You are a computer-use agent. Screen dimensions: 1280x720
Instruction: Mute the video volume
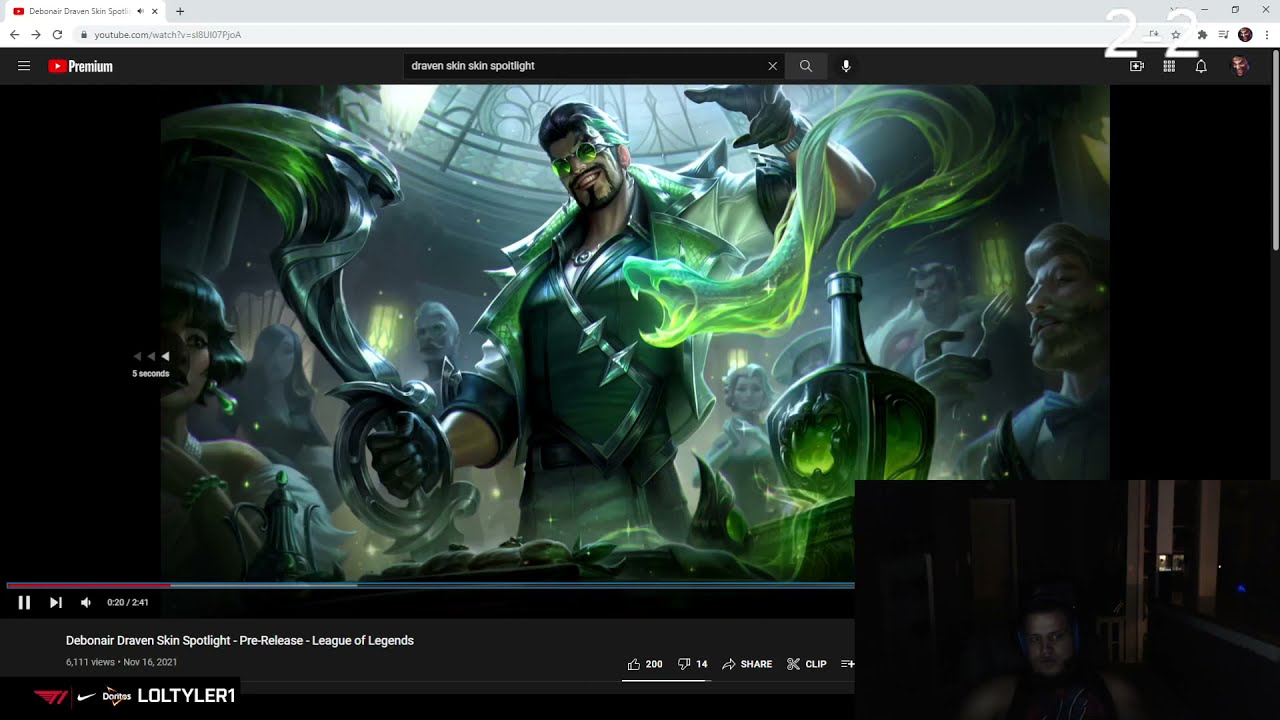tap(86, 602)
